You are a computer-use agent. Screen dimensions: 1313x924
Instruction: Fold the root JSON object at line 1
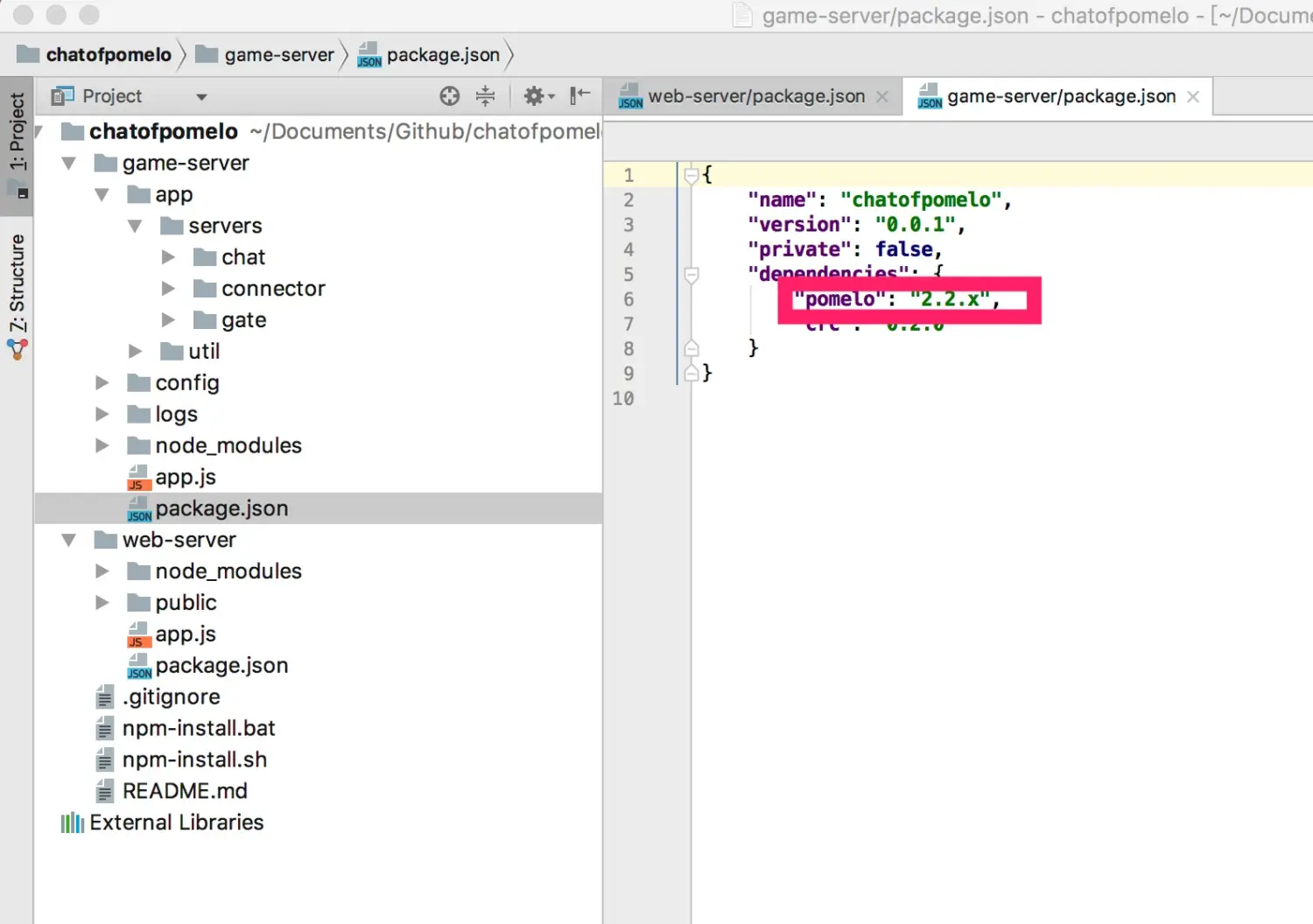(x=691, y=176)
